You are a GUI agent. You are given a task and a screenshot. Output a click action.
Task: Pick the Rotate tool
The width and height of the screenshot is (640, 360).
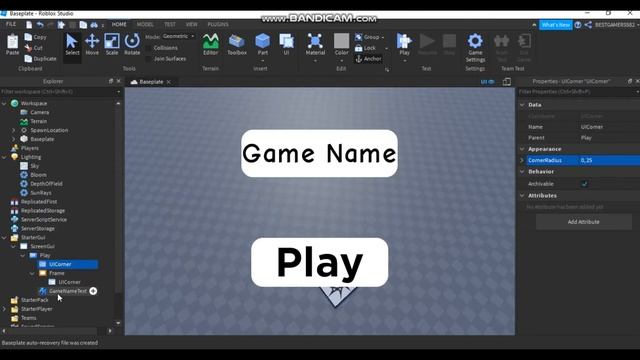[132, 44]
